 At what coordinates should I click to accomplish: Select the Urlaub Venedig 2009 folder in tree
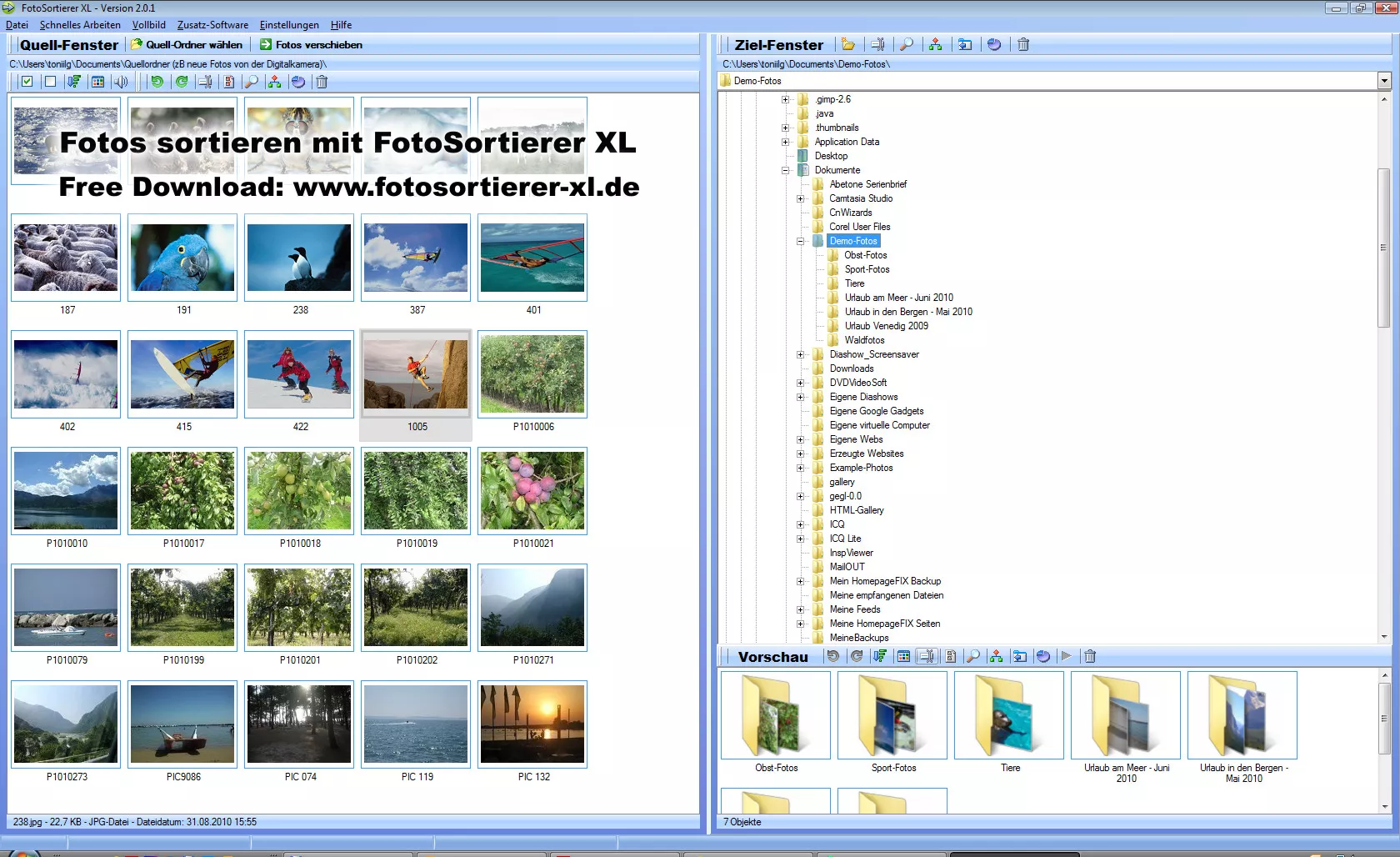point(886,326)
